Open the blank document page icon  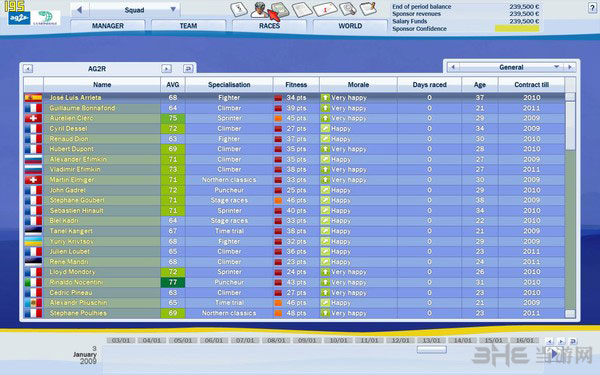click(302, 10)
